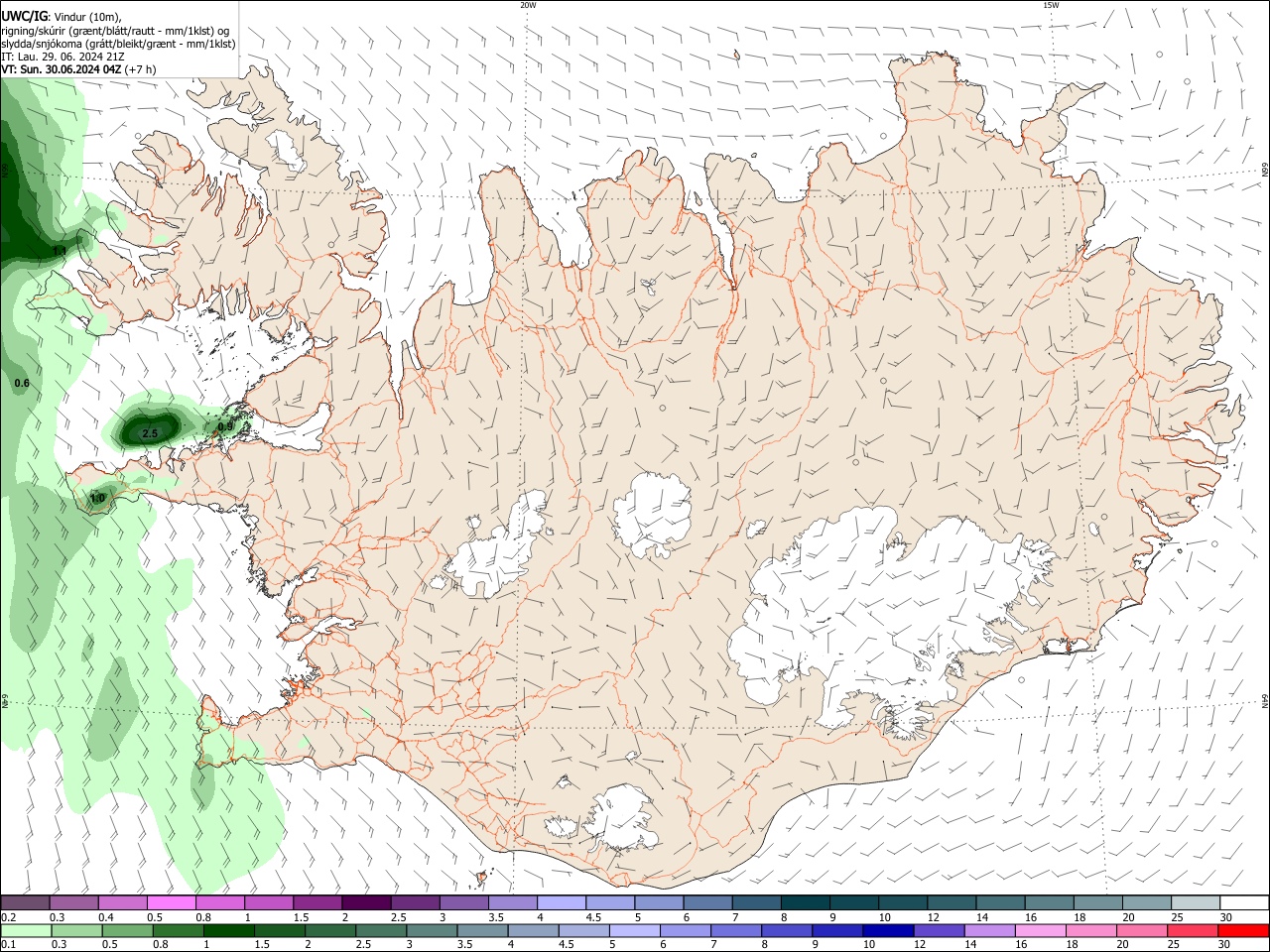Click the 12 label in the lower legend
1270x952 pixels.
[x=918, y=945]
